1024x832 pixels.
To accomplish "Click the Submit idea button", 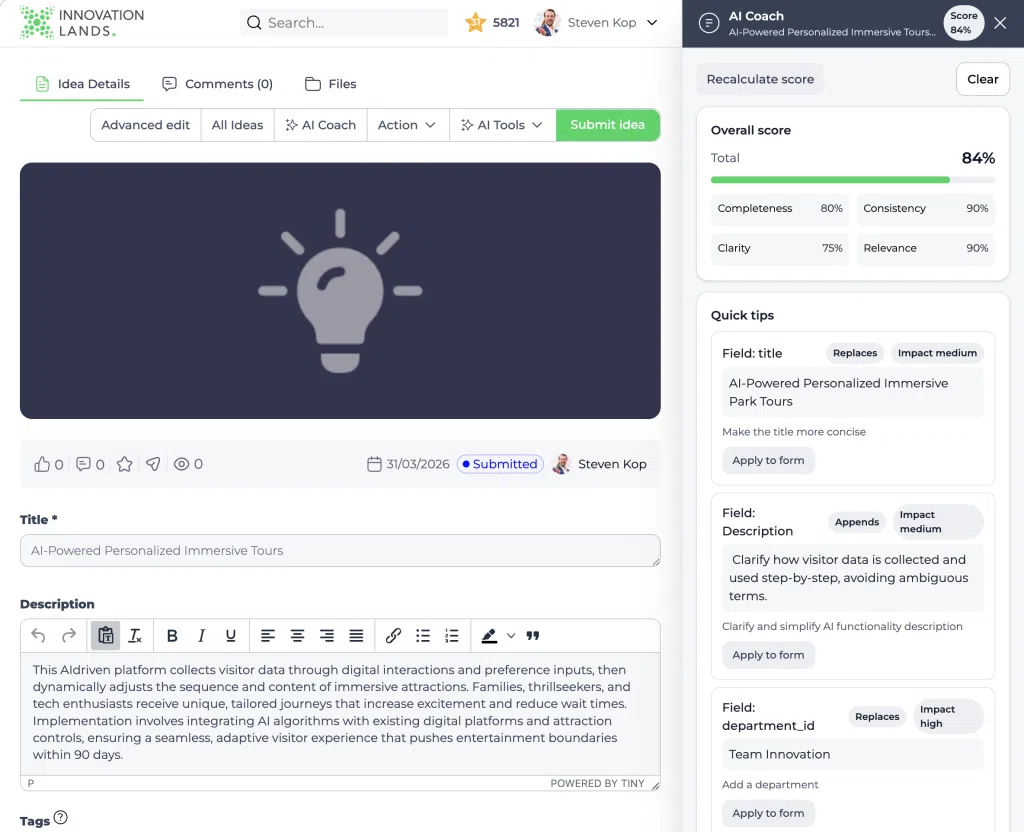I will pos(607,125).
